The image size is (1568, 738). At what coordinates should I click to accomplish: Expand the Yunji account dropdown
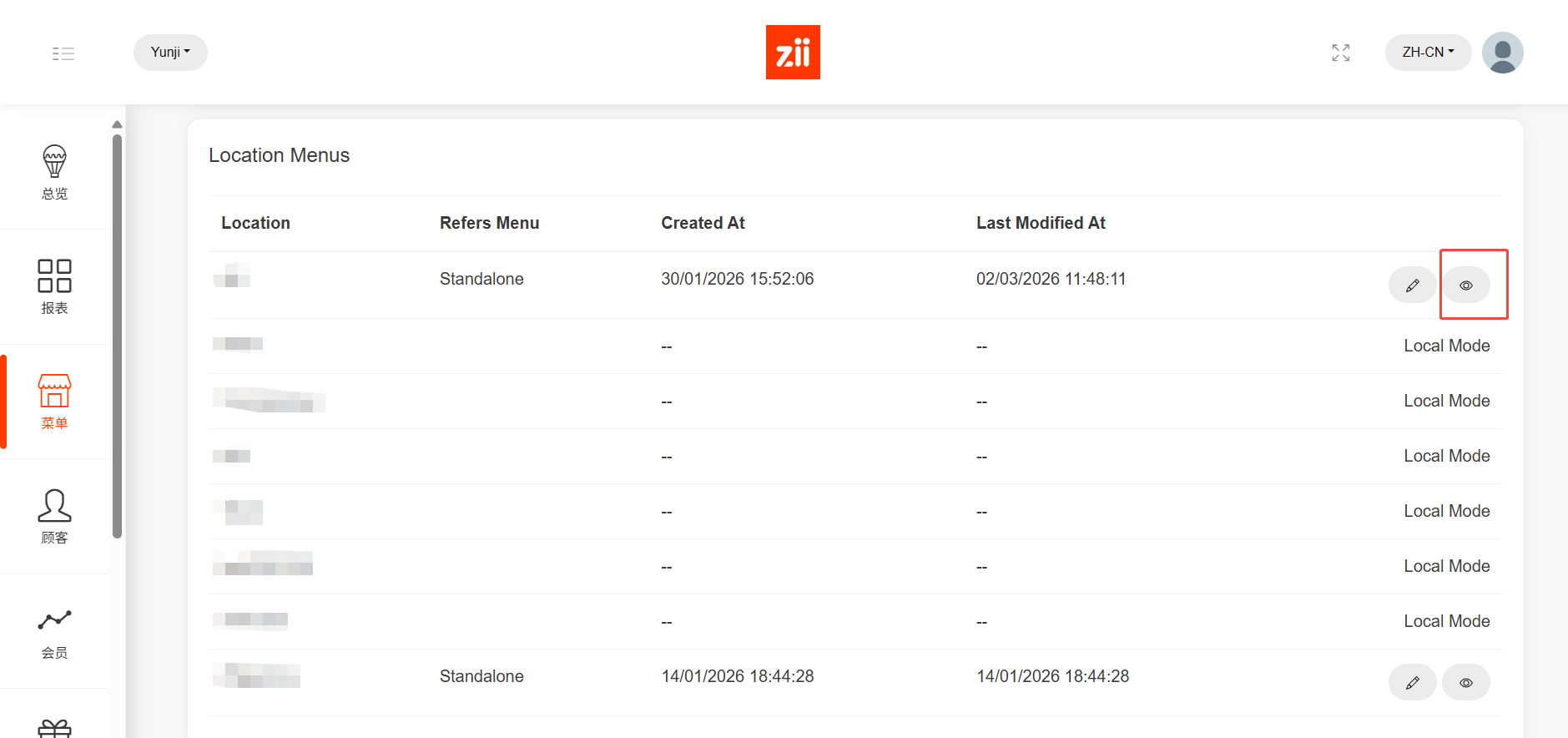click(x=170, y=52)
